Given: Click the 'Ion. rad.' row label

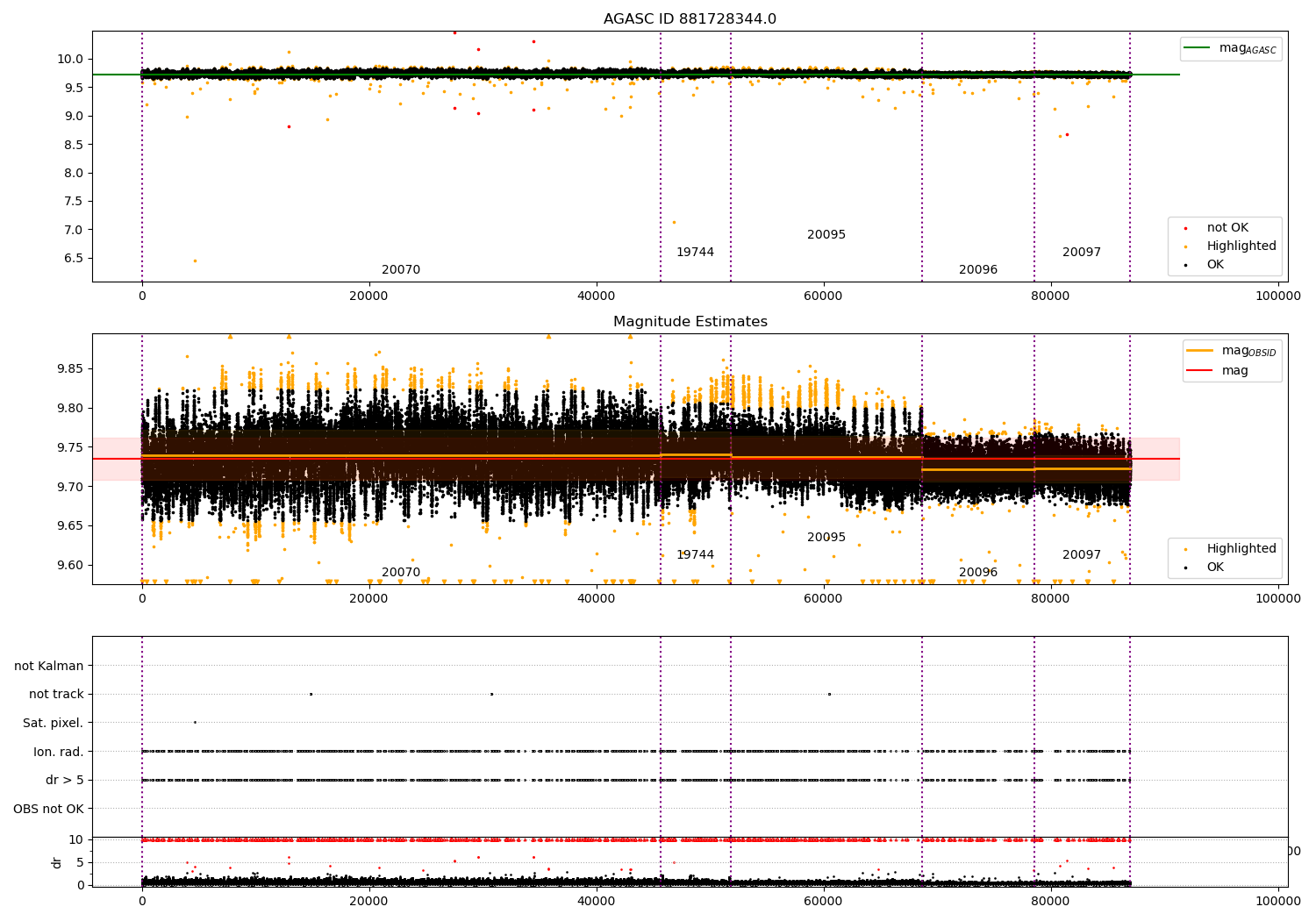Looking at the screenshot, I should [59, 752].
